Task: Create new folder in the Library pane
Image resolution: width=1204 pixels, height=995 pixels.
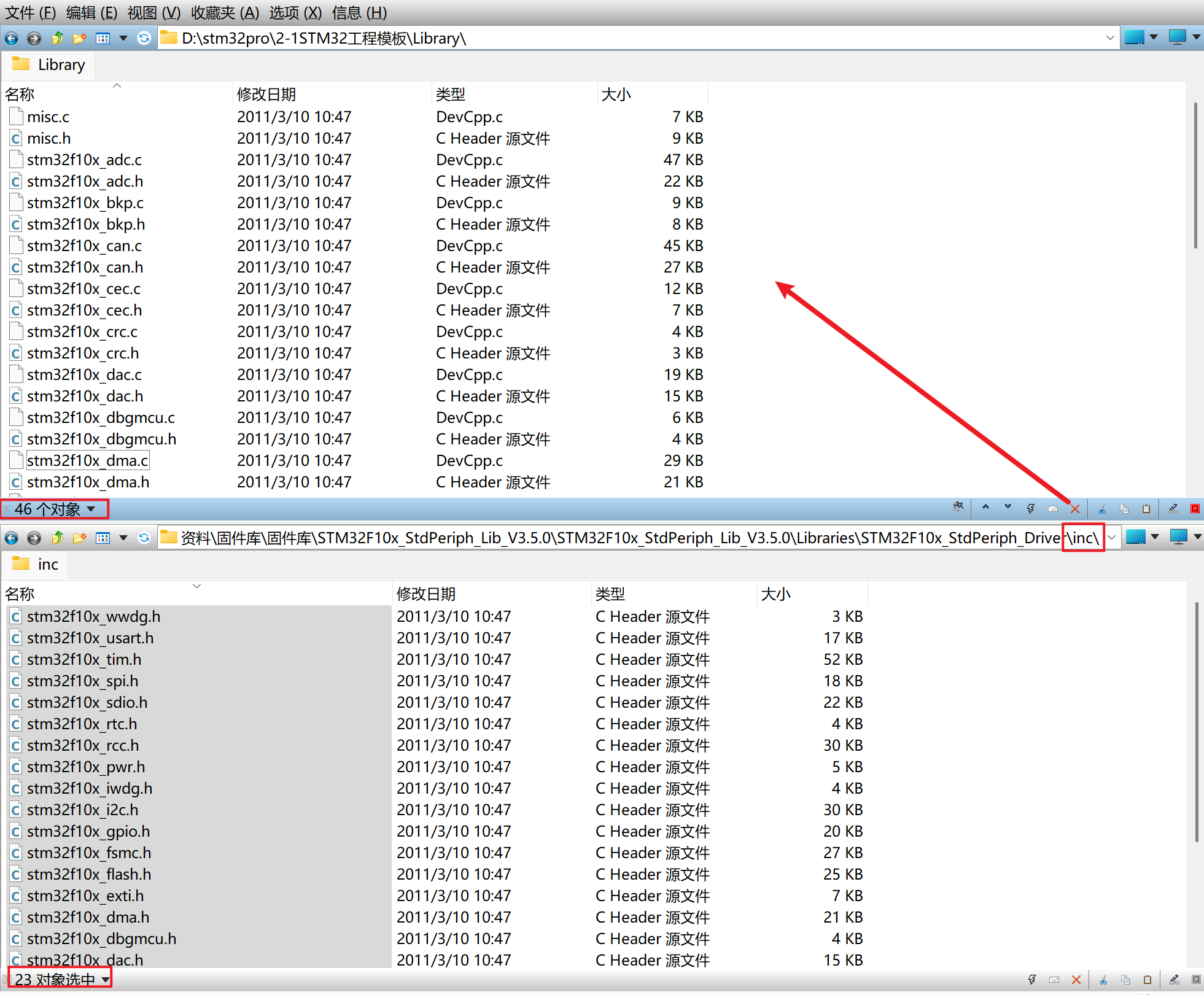Action: pyautogui.click(x=80, y=38)
